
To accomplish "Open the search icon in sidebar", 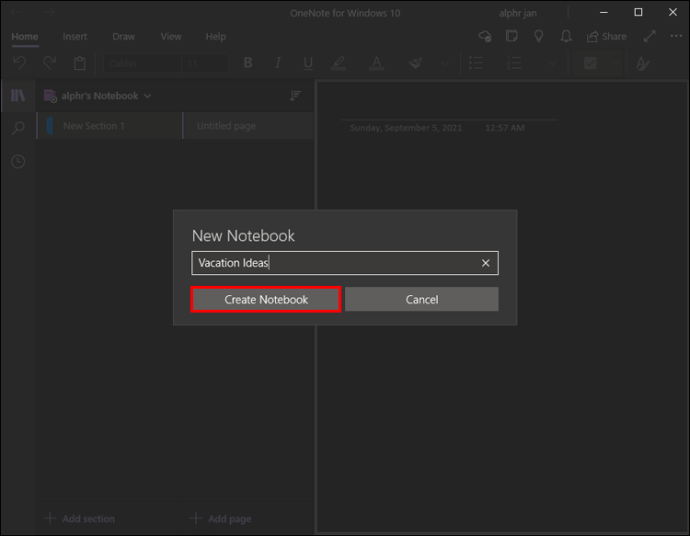I will (x=18, y=128).
